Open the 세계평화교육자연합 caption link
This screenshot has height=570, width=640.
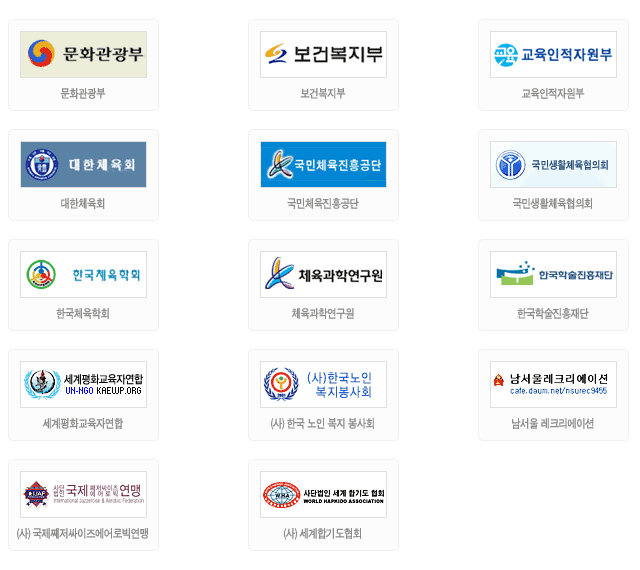[83, 423]
